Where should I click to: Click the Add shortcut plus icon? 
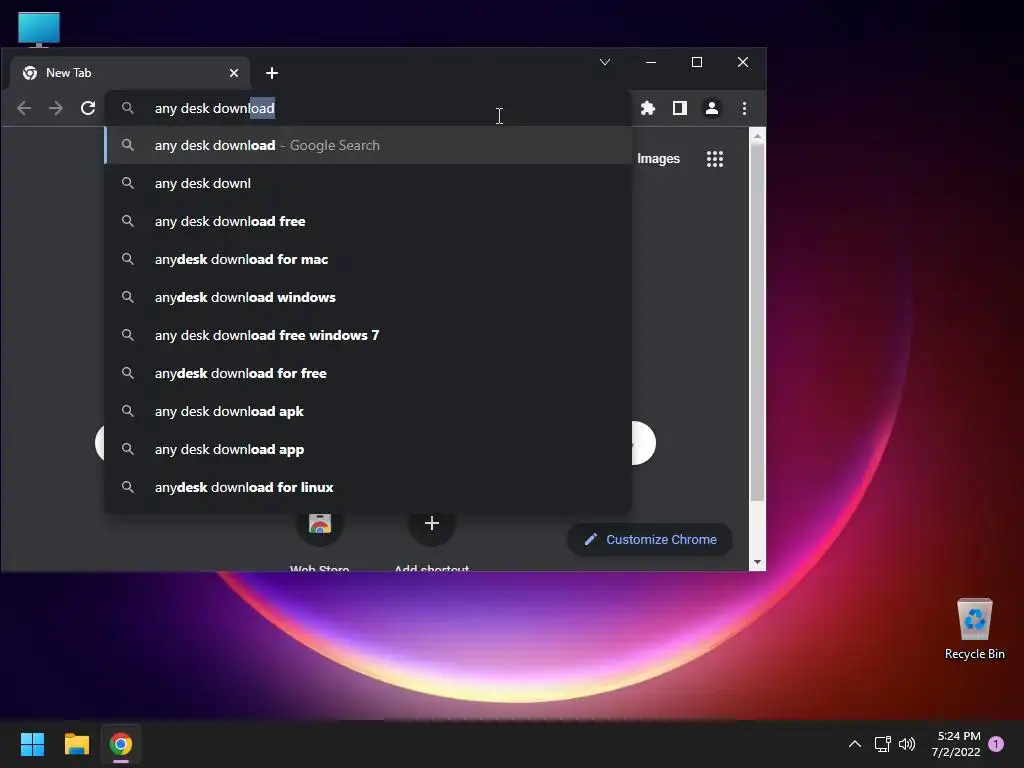click(x=432, y=524)
